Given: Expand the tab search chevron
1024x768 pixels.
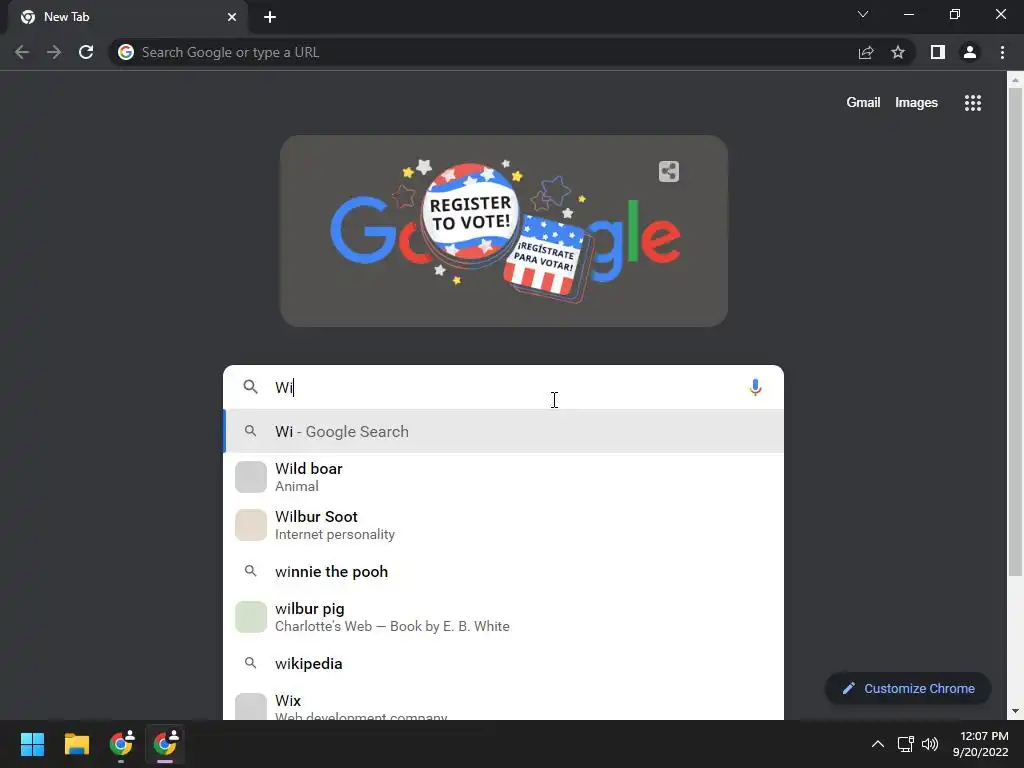Looking at the screenshot, I should click(863, 14).
